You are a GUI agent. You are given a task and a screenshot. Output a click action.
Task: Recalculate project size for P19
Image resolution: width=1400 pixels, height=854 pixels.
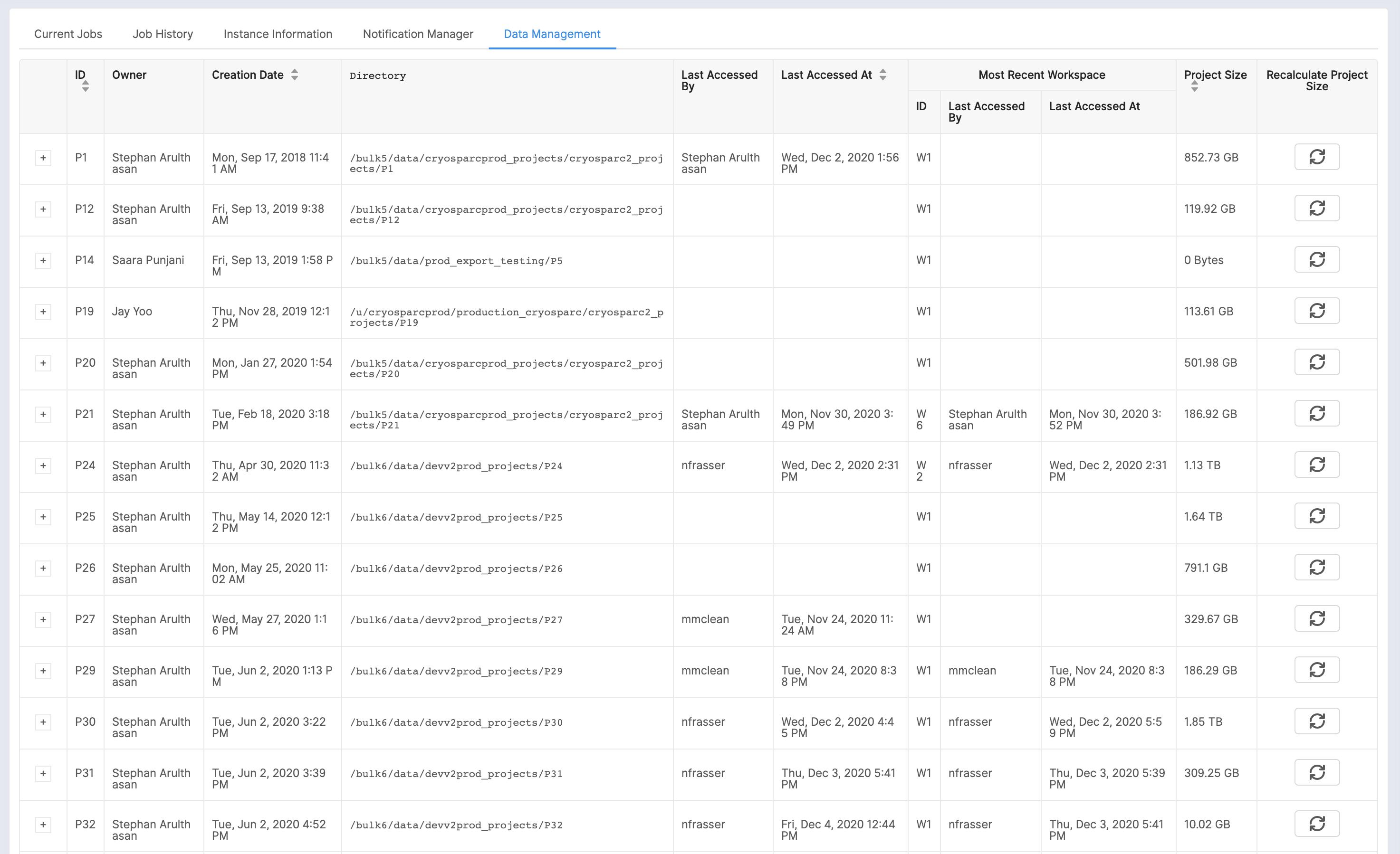[1316, 311]
